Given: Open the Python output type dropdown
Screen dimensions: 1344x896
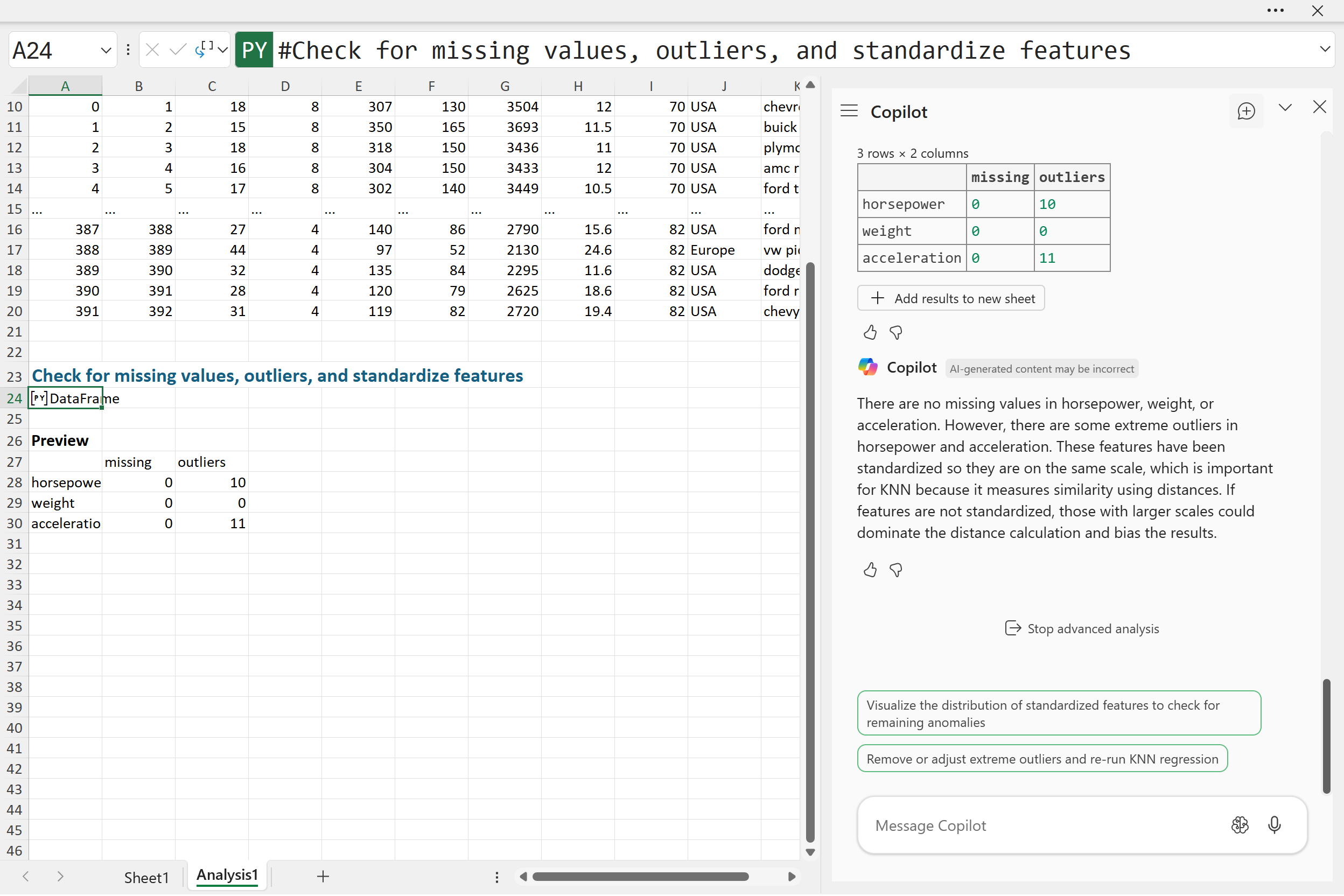Looking at the screenshot, I should pyautogui.click(x=222, y=50).
